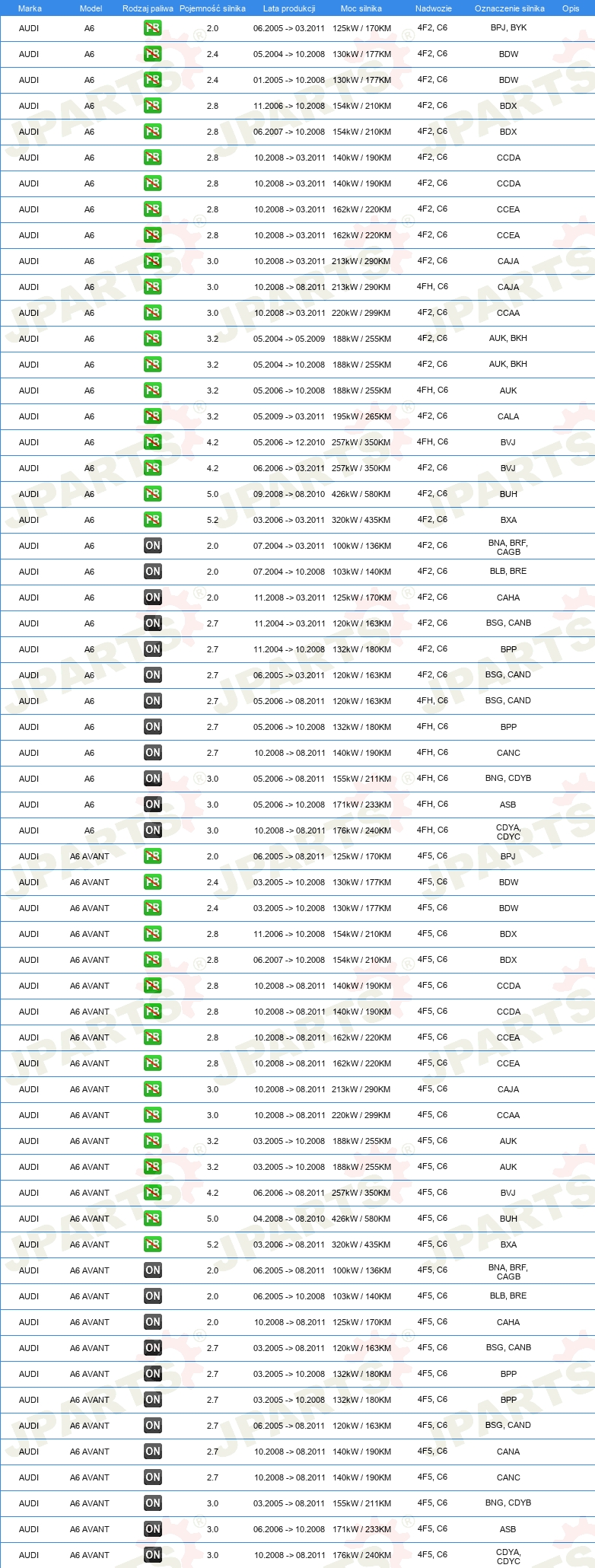Click petrol icon in A6 2.4 row from 01.2005
The height and width of the screenshot is (1568, 595).
pos(152,80)
